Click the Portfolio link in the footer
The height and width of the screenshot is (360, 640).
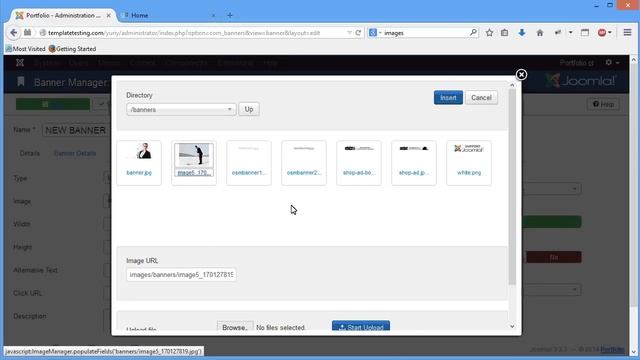[612, 349]
